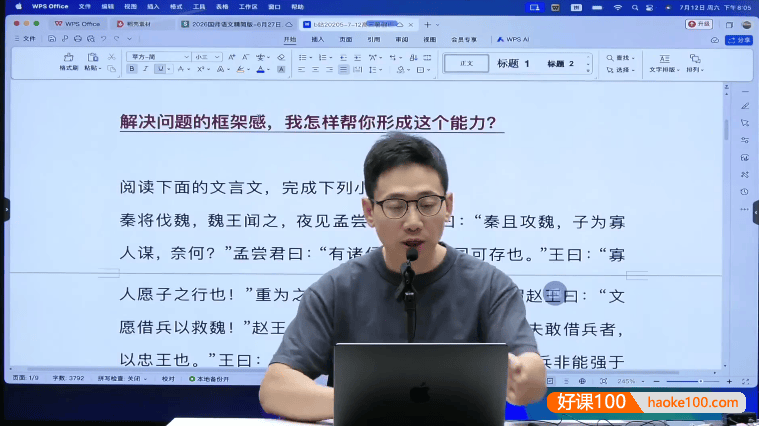The image size is (759, 426).
Task: Open the File (文件) menu
Action: click(x=25, y=39)
